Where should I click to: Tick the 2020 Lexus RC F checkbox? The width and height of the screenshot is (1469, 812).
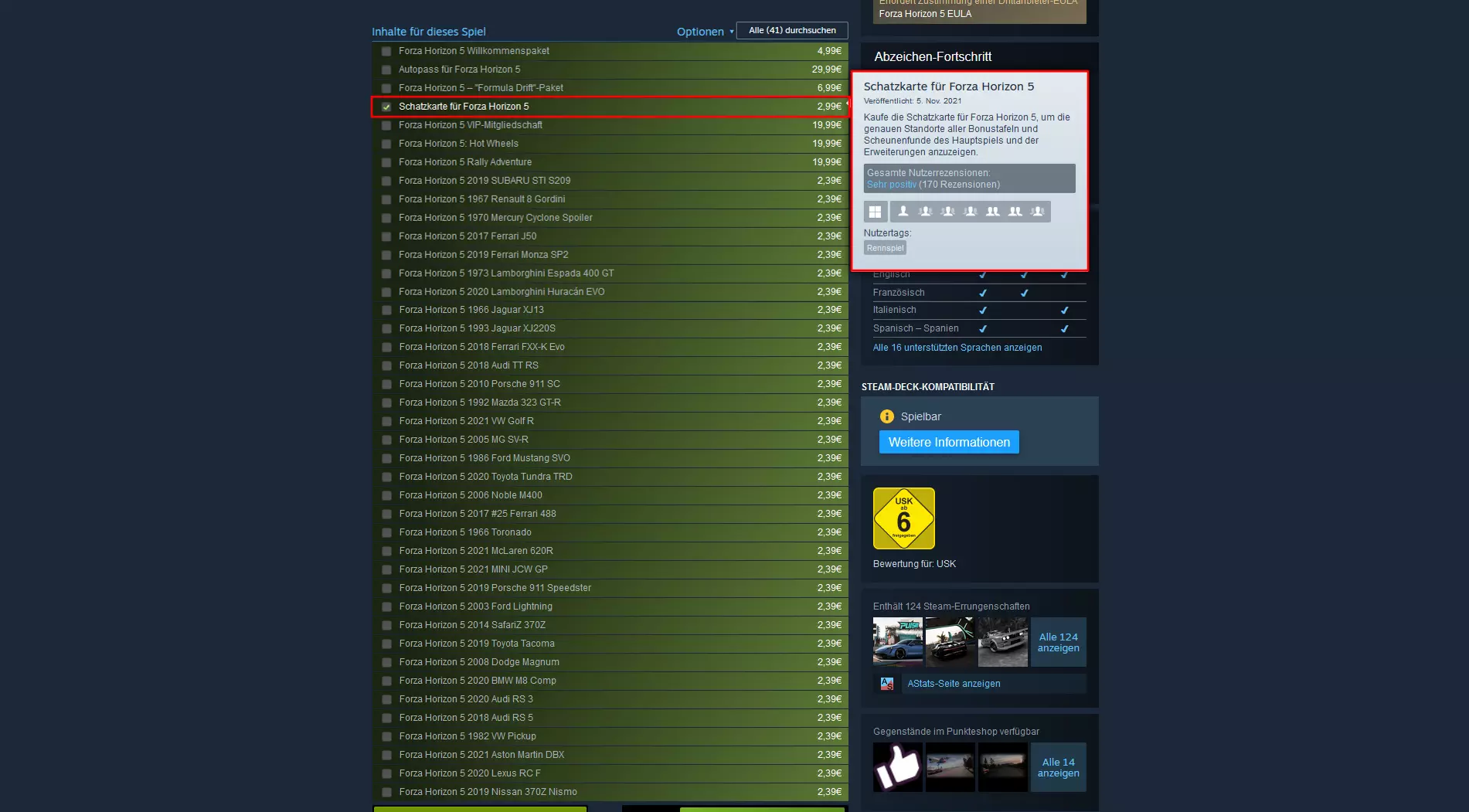coord(386,773)
